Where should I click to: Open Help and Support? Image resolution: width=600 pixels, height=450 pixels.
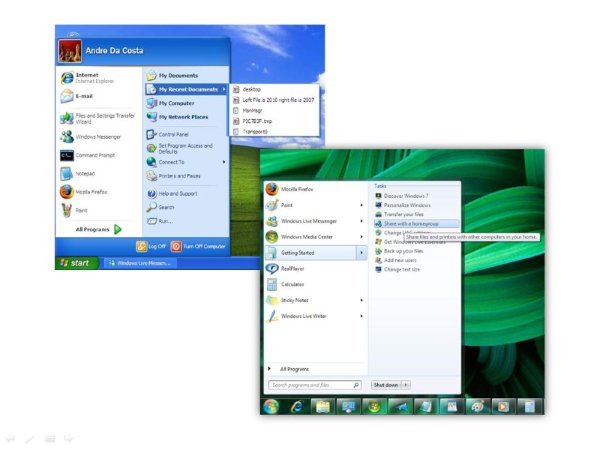pos(172,194)
